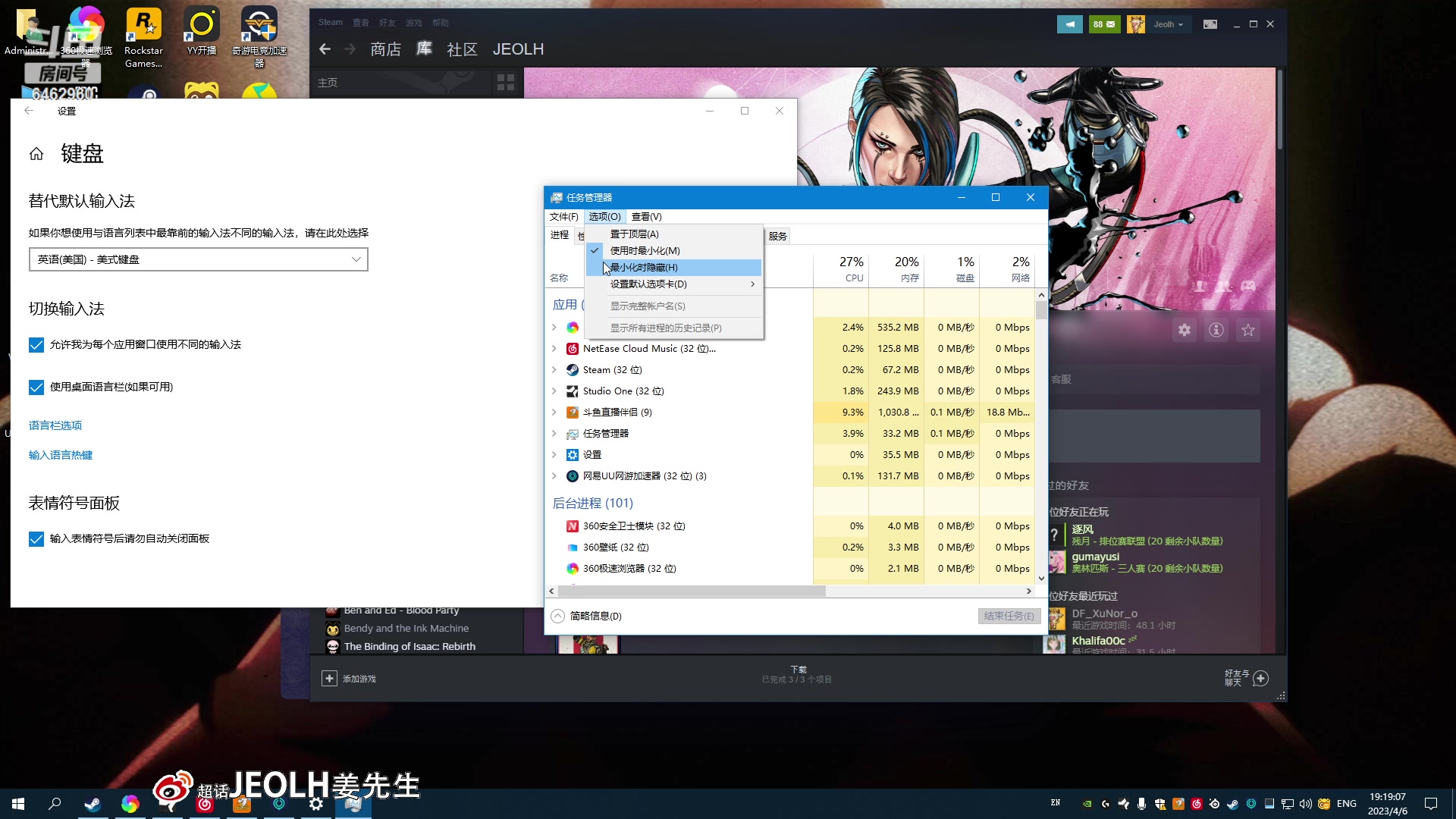This screenshot has height=819, width=1456.
Task: Click the Settings home icon
Action: [x=36, y=154]
